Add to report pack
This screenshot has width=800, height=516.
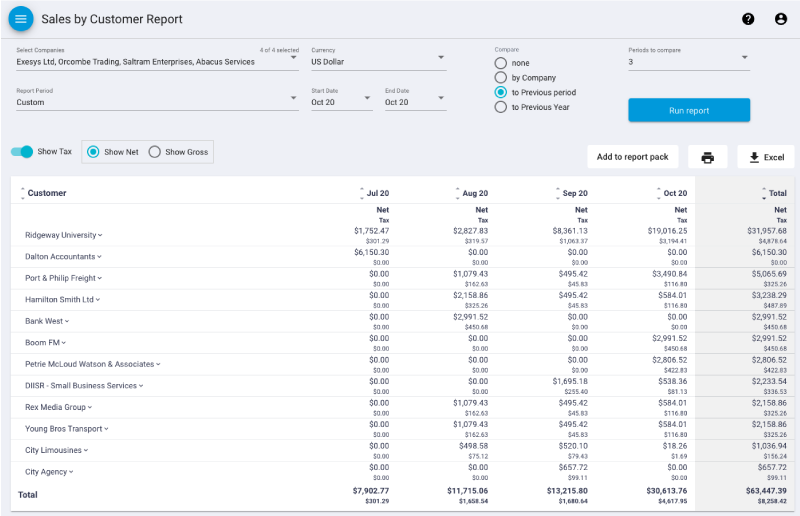tap(633, 157)
